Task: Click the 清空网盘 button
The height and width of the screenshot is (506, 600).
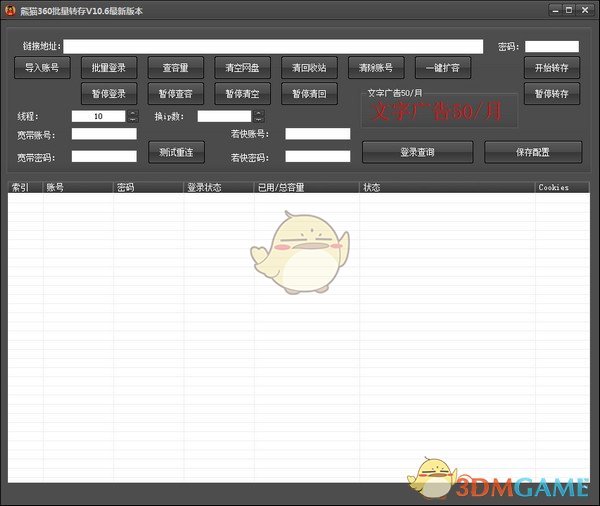Action: pyautogui.click(x=242, y=68)
